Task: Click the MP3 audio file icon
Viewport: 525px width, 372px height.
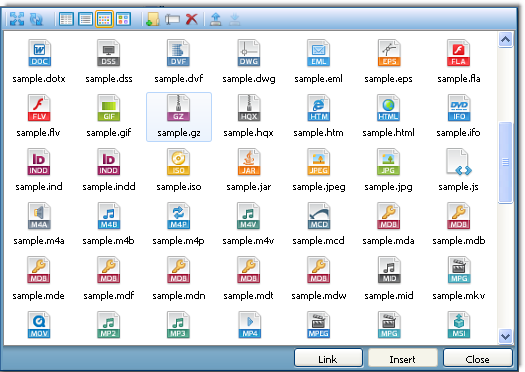Action: (178, 325)
